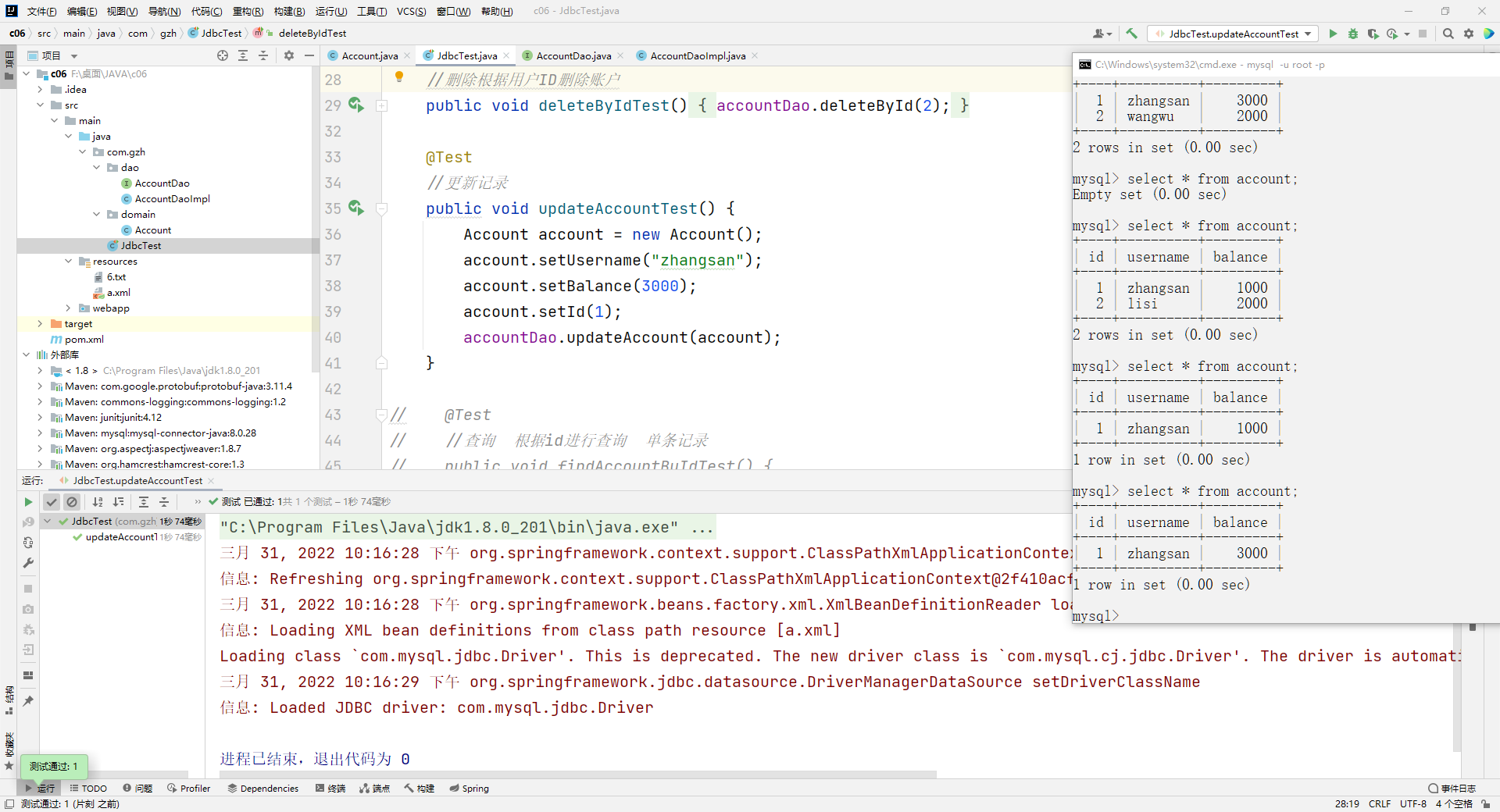The height and width of the screenshot is (812, 1500).
Task: Switch to Account.java tab
Action: pos(370,55)
